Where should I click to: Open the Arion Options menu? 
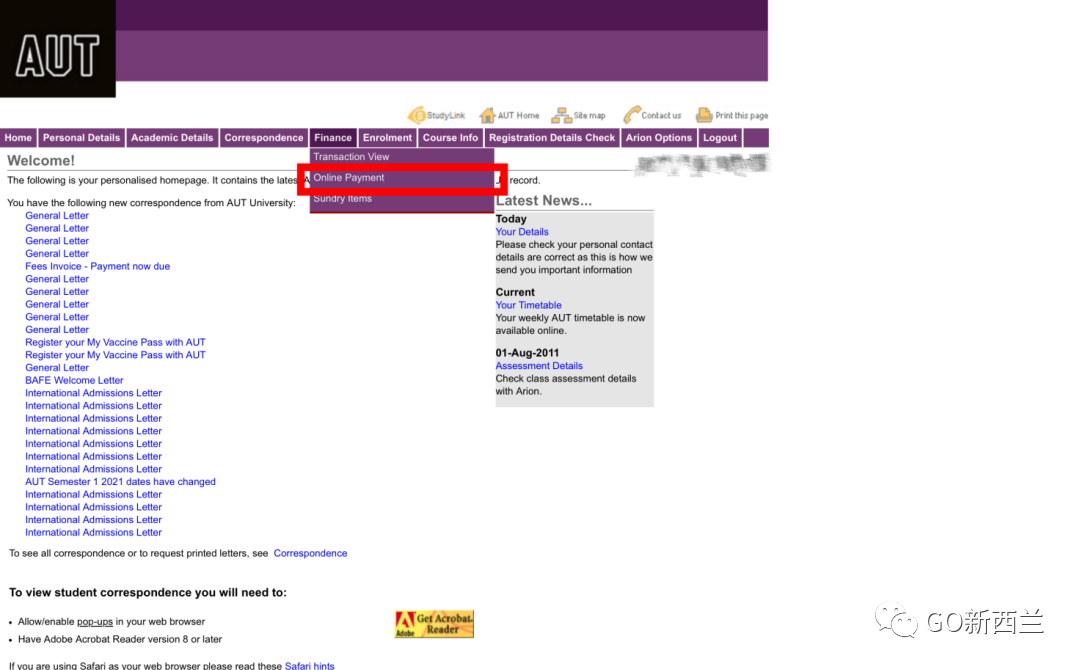tap(658, 138)
